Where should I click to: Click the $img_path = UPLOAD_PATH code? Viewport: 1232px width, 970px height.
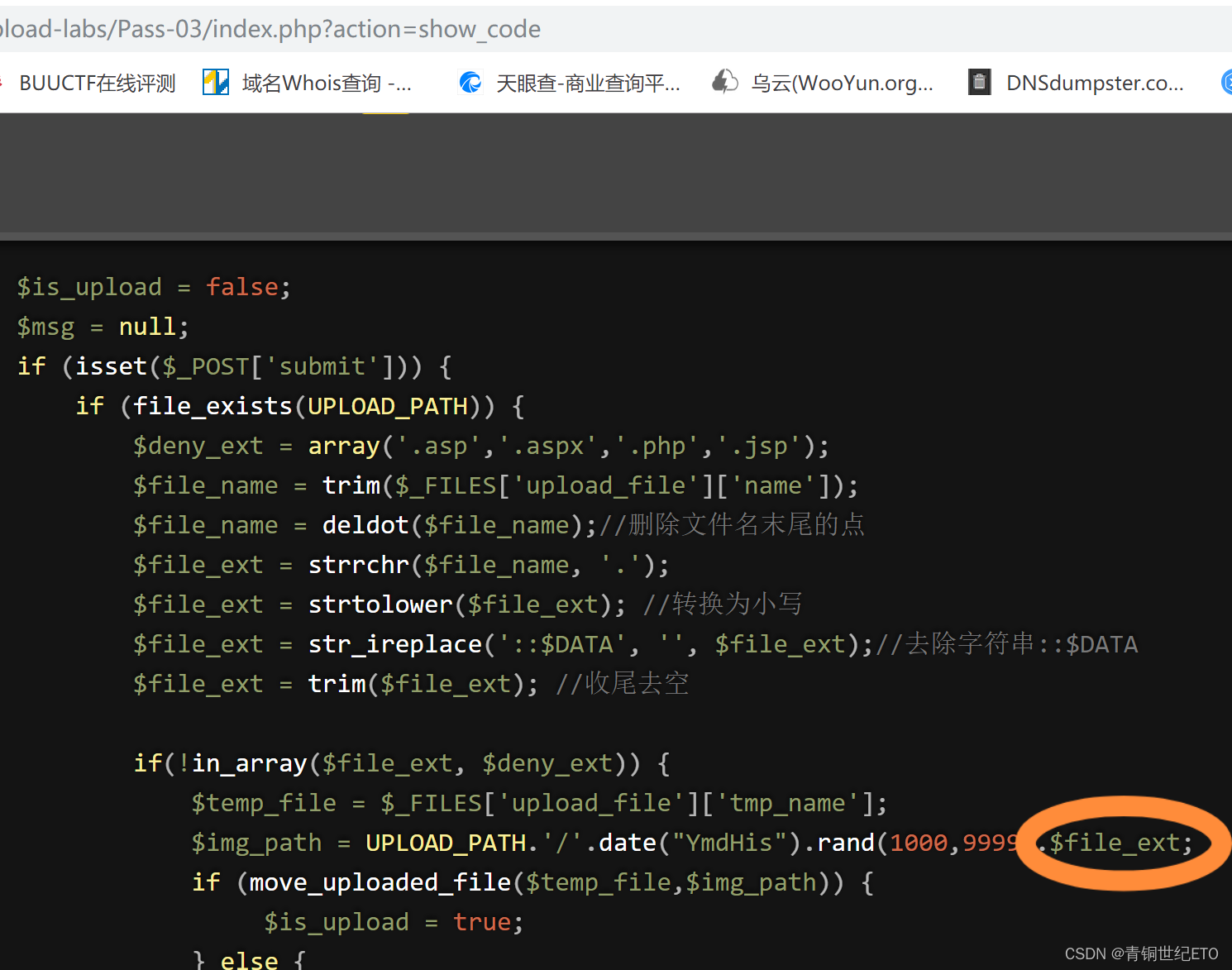[693, 843]
